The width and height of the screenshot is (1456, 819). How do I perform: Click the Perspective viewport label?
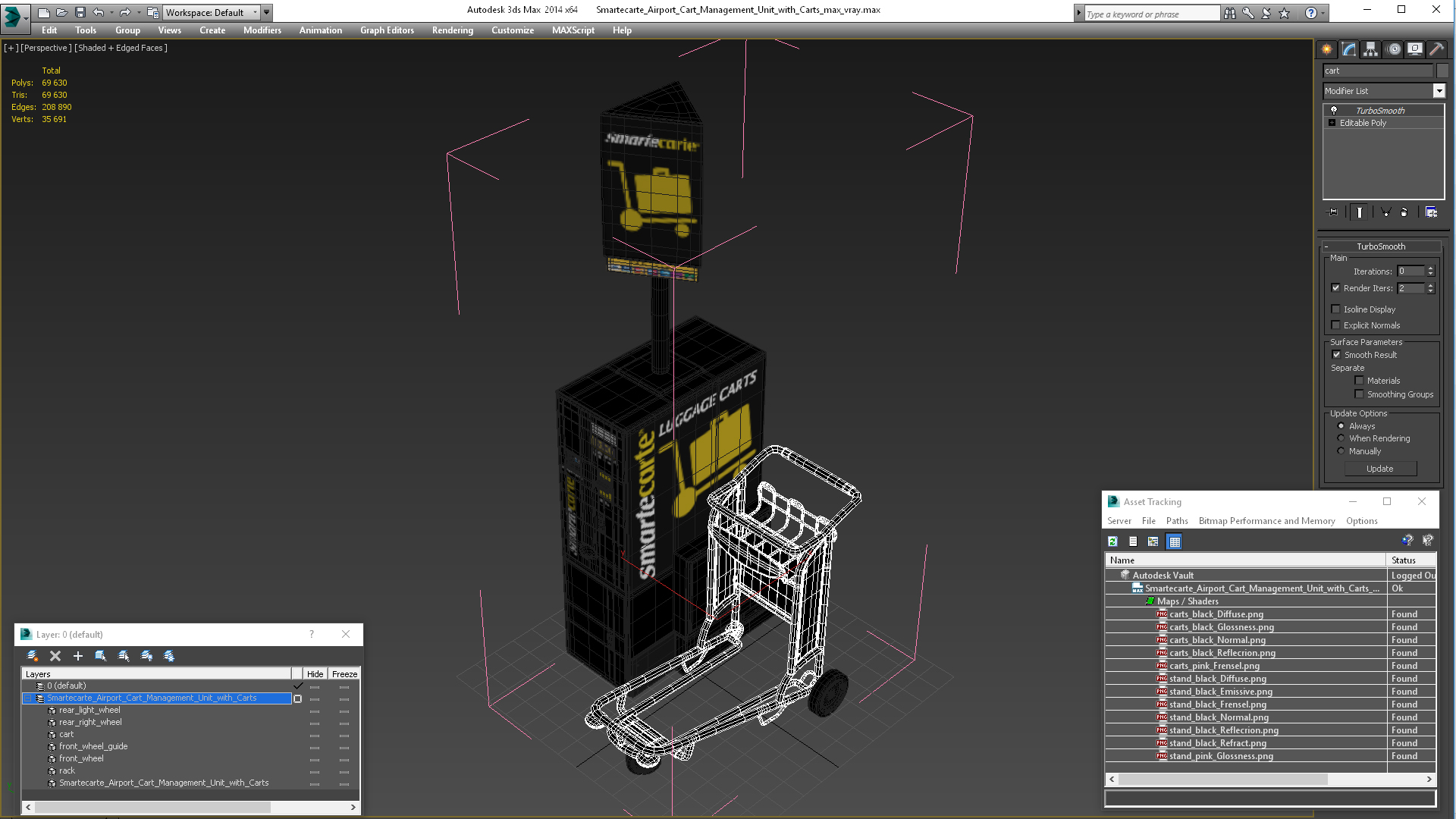pyautogui.click(x=46, y=48)
